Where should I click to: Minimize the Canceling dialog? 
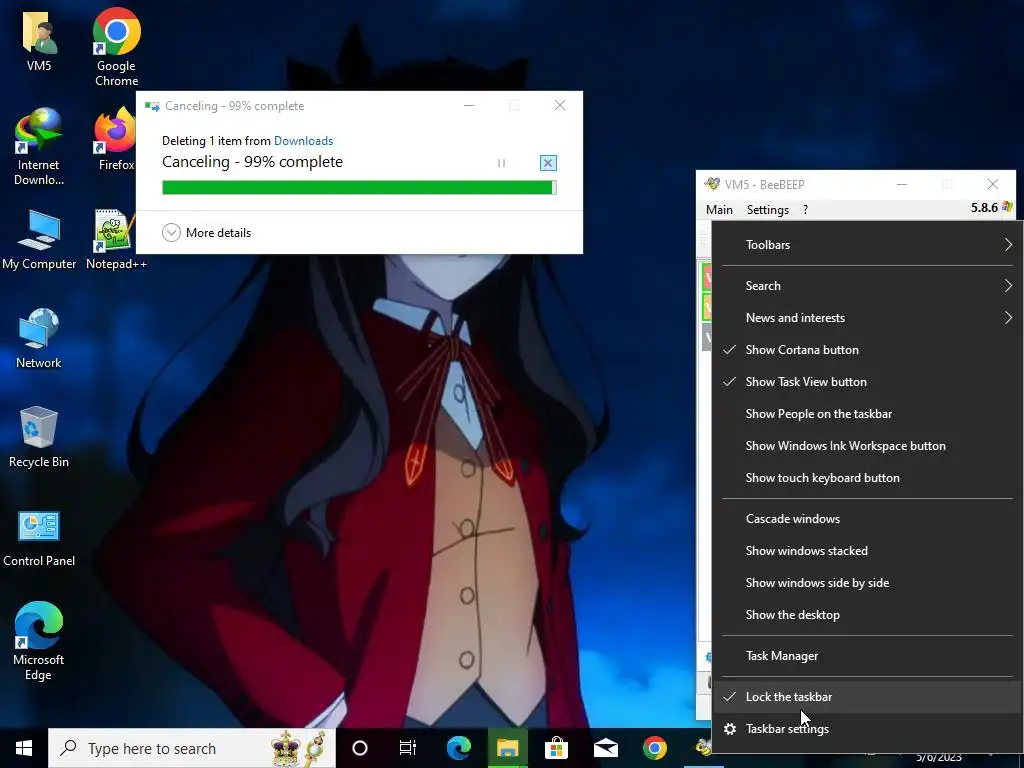469,106
